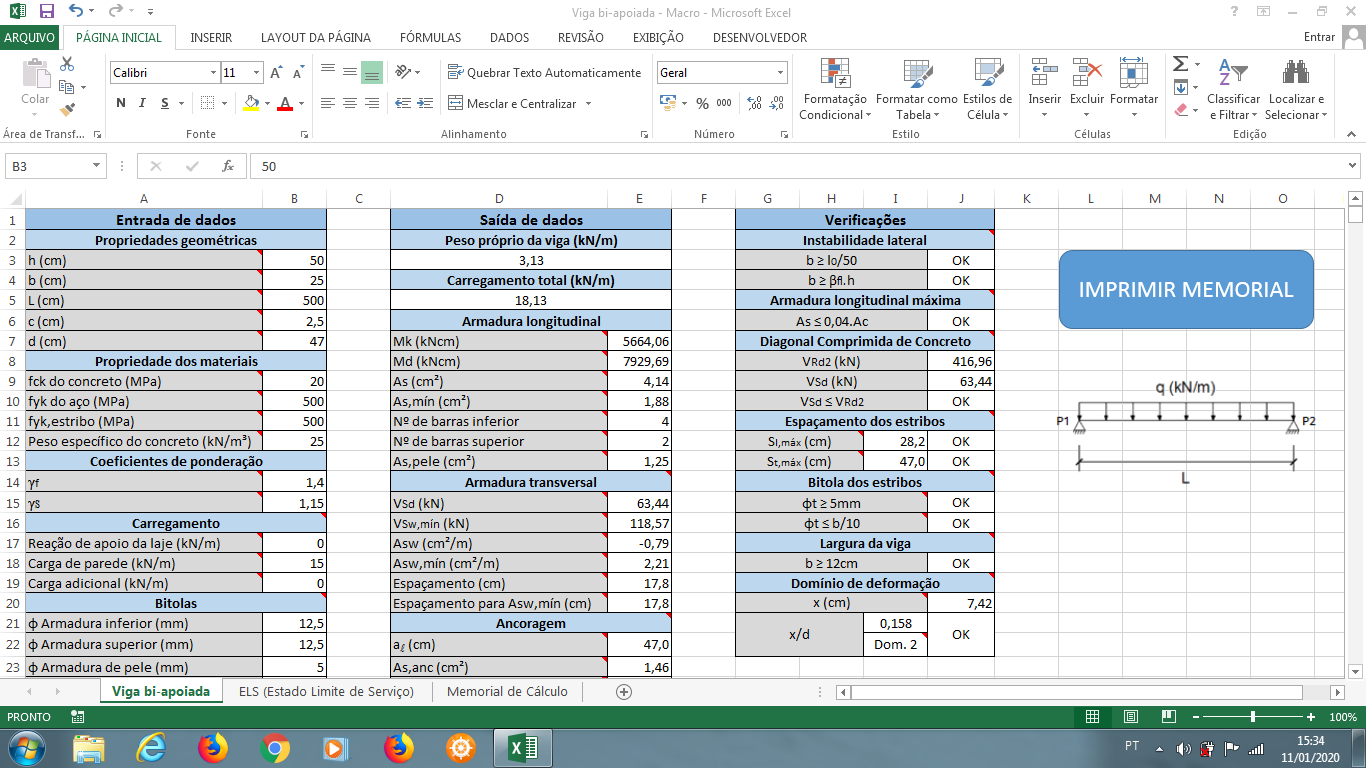Click the formula bar containing 50

tap(797, 166)
